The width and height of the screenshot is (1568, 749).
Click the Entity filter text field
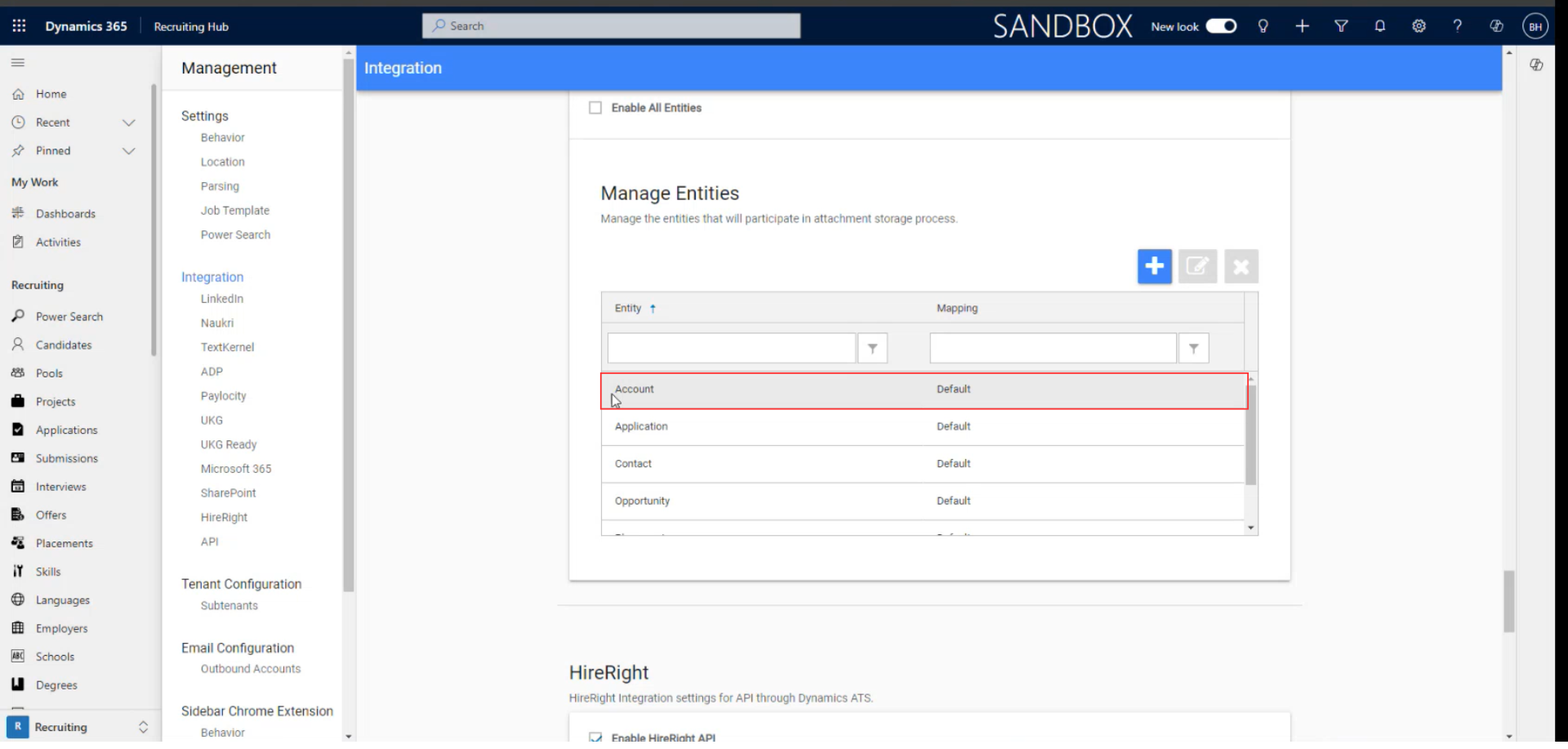click(732, 349)
